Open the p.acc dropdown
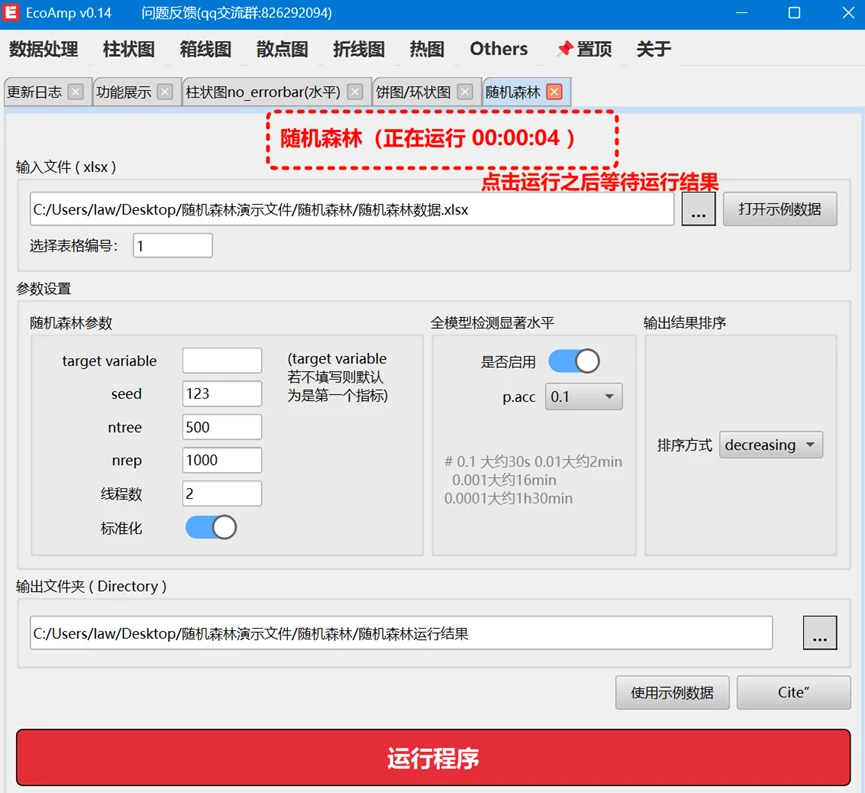The width and height of the screenshot is (865, 793). point(584,397)
